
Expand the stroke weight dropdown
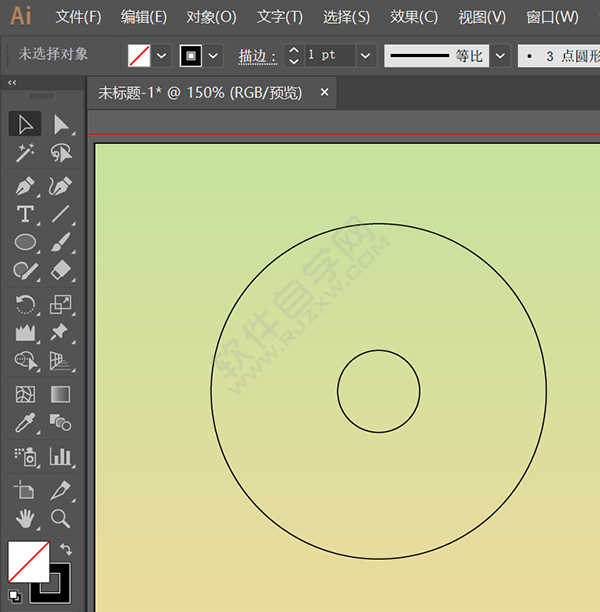pos(365,55)
